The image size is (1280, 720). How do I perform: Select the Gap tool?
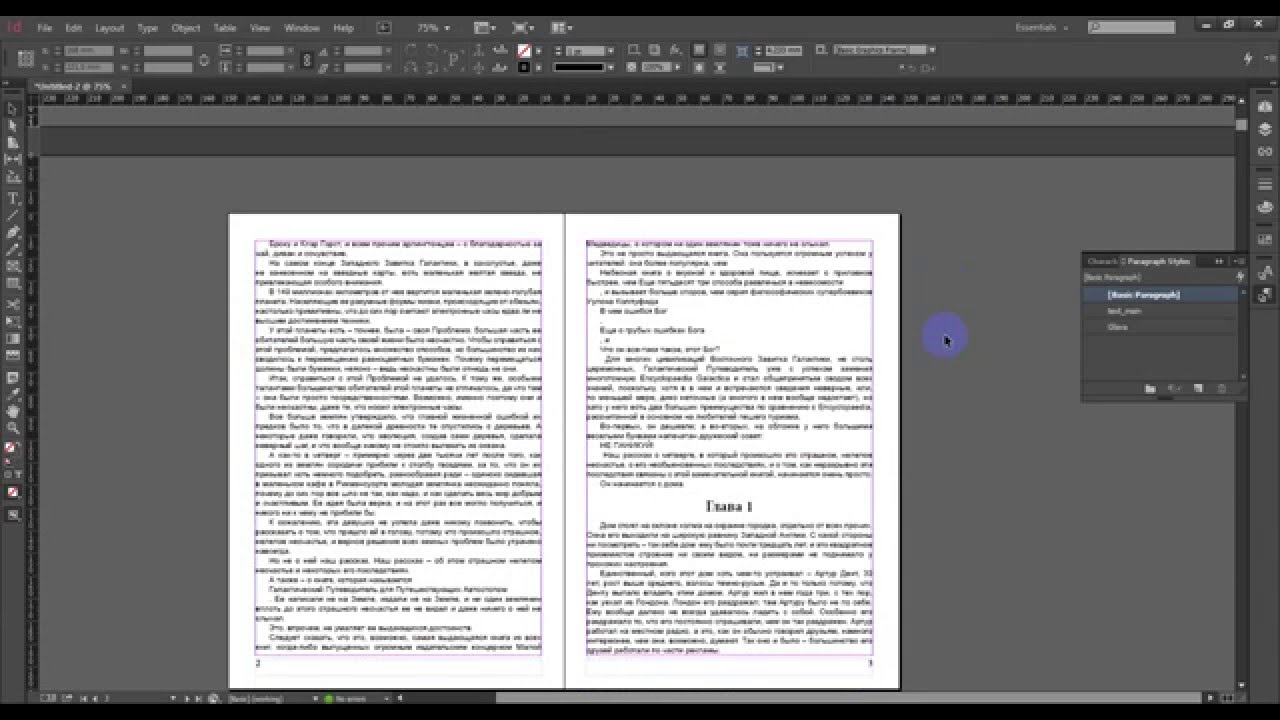coord(13,159)
